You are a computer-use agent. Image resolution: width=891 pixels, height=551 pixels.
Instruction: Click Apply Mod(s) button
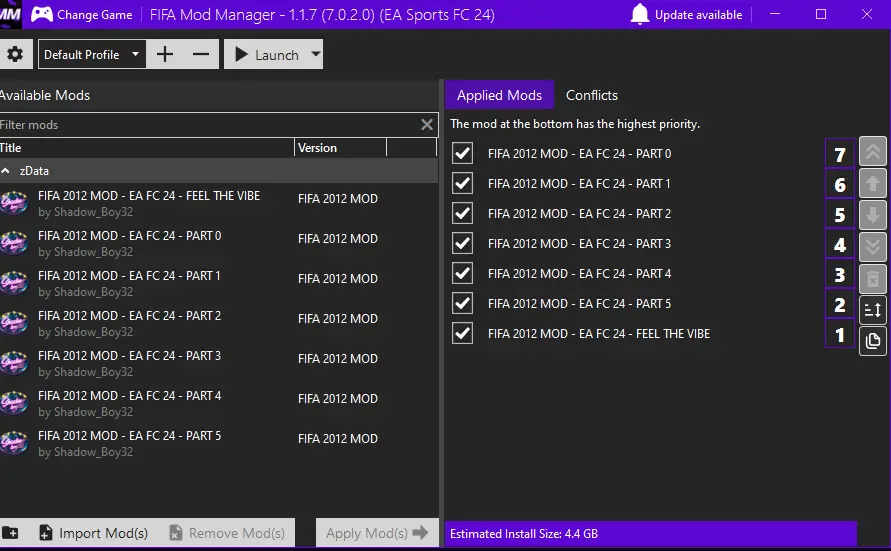point(377,533)
